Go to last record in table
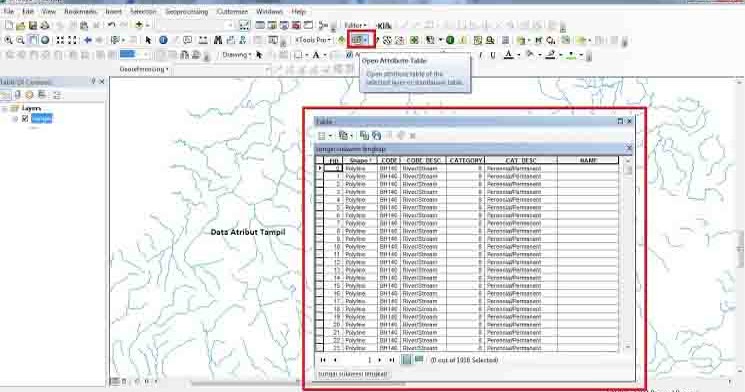Image resolution: width=745 pixels, height=392 pixels. click(x=392, y=360)
